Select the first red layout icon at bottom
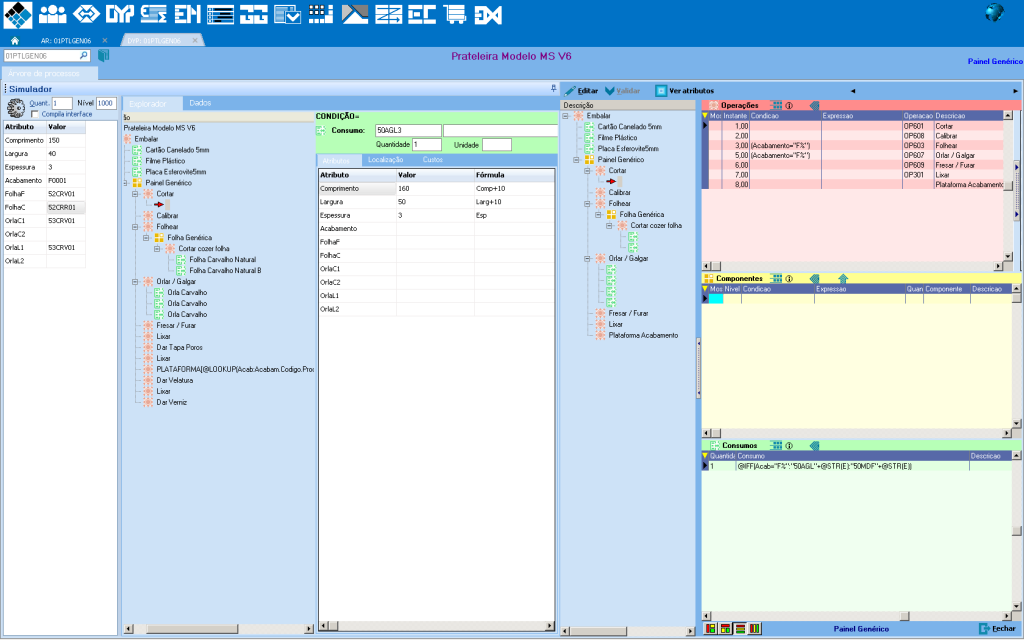Viewport: 1024px width, 640px height. point(710,629)
